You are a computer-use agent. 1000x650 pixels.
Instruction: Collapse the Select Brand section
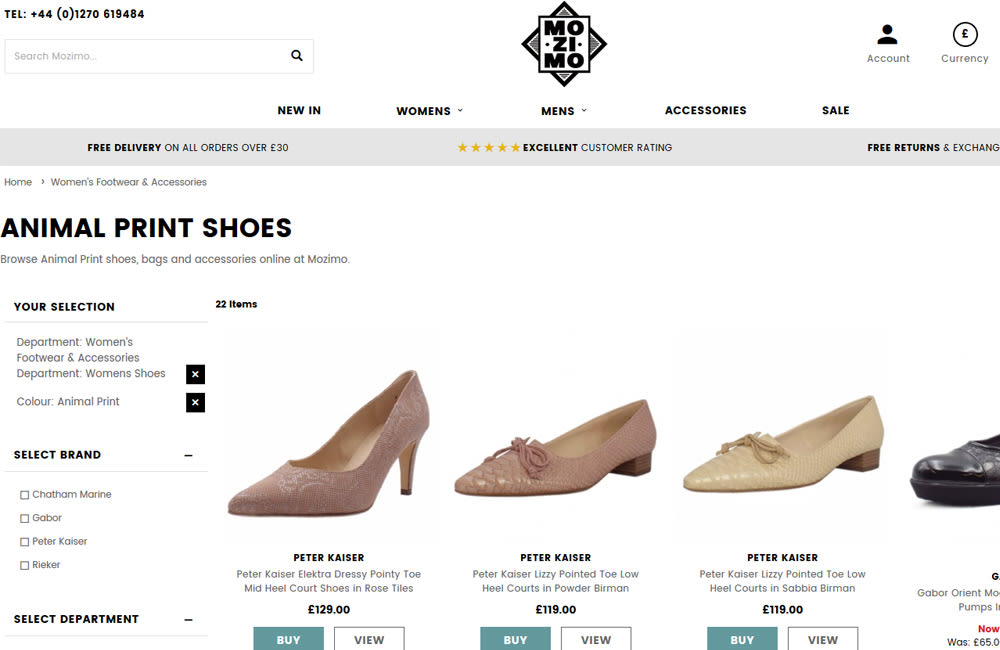pos(188,455)
